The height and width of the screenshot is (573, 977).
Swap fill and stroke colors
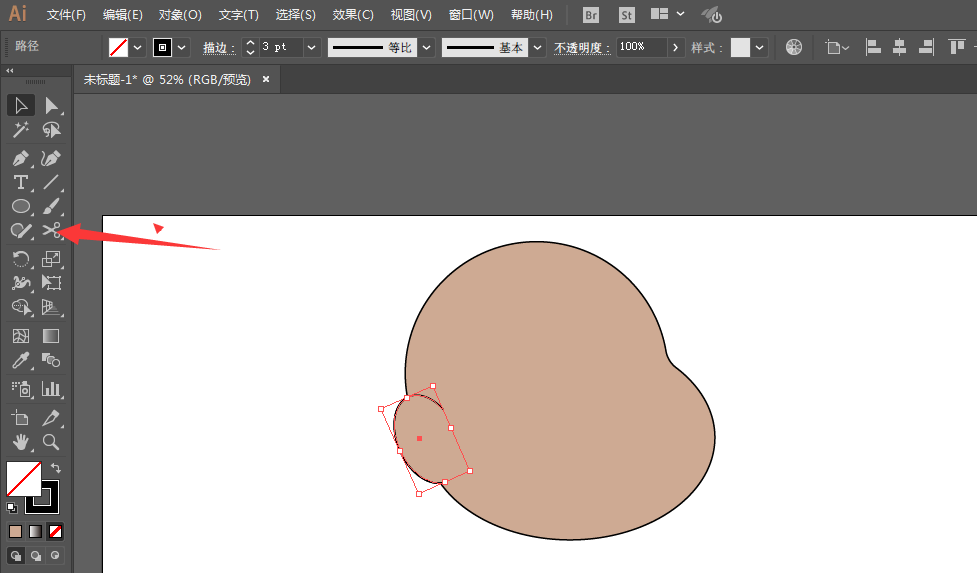(x=56, y=468)
